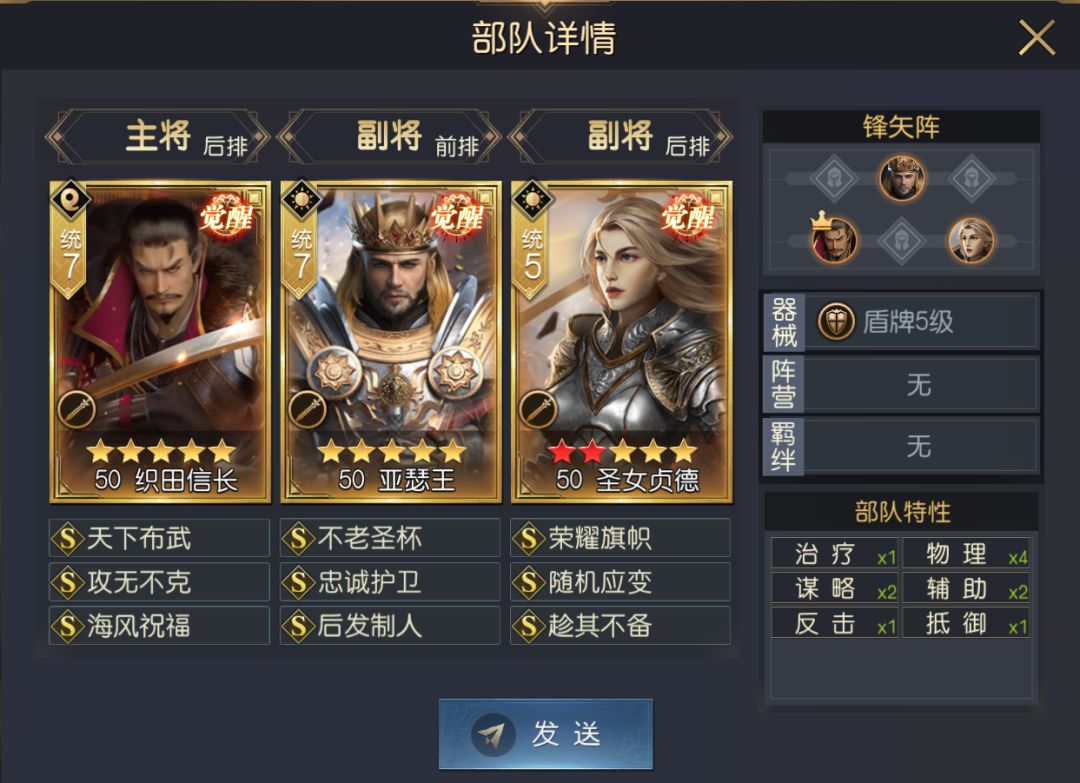Screen dimensions: 1080x783
Task: Open the 不老圣杯 skill details
Action: point(390,538)
